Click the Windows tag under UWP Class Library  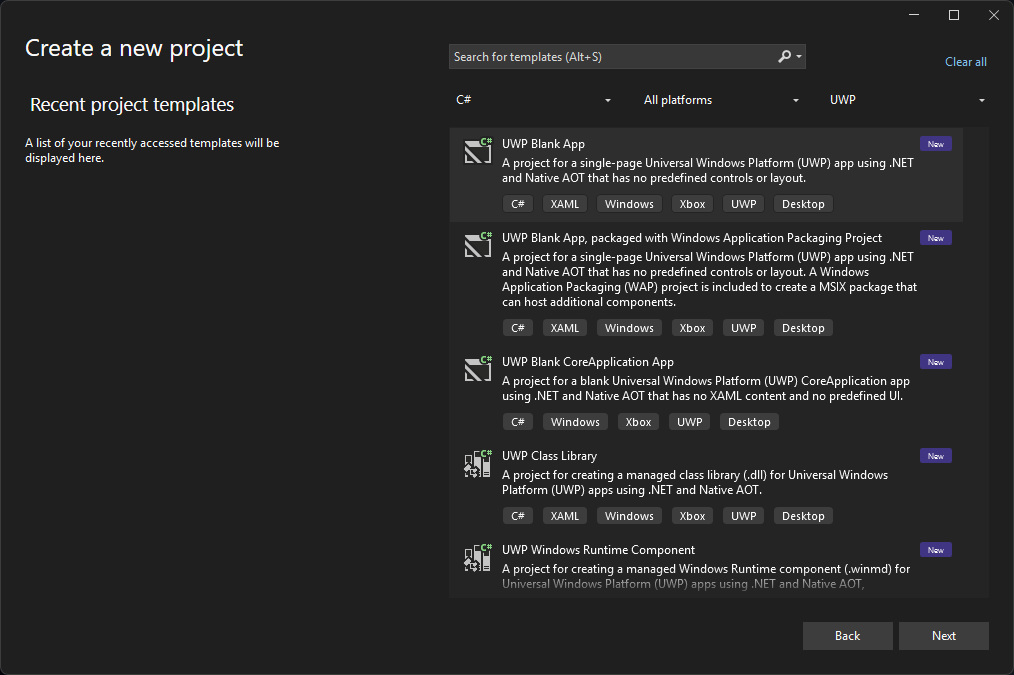[x=629, y=516]
